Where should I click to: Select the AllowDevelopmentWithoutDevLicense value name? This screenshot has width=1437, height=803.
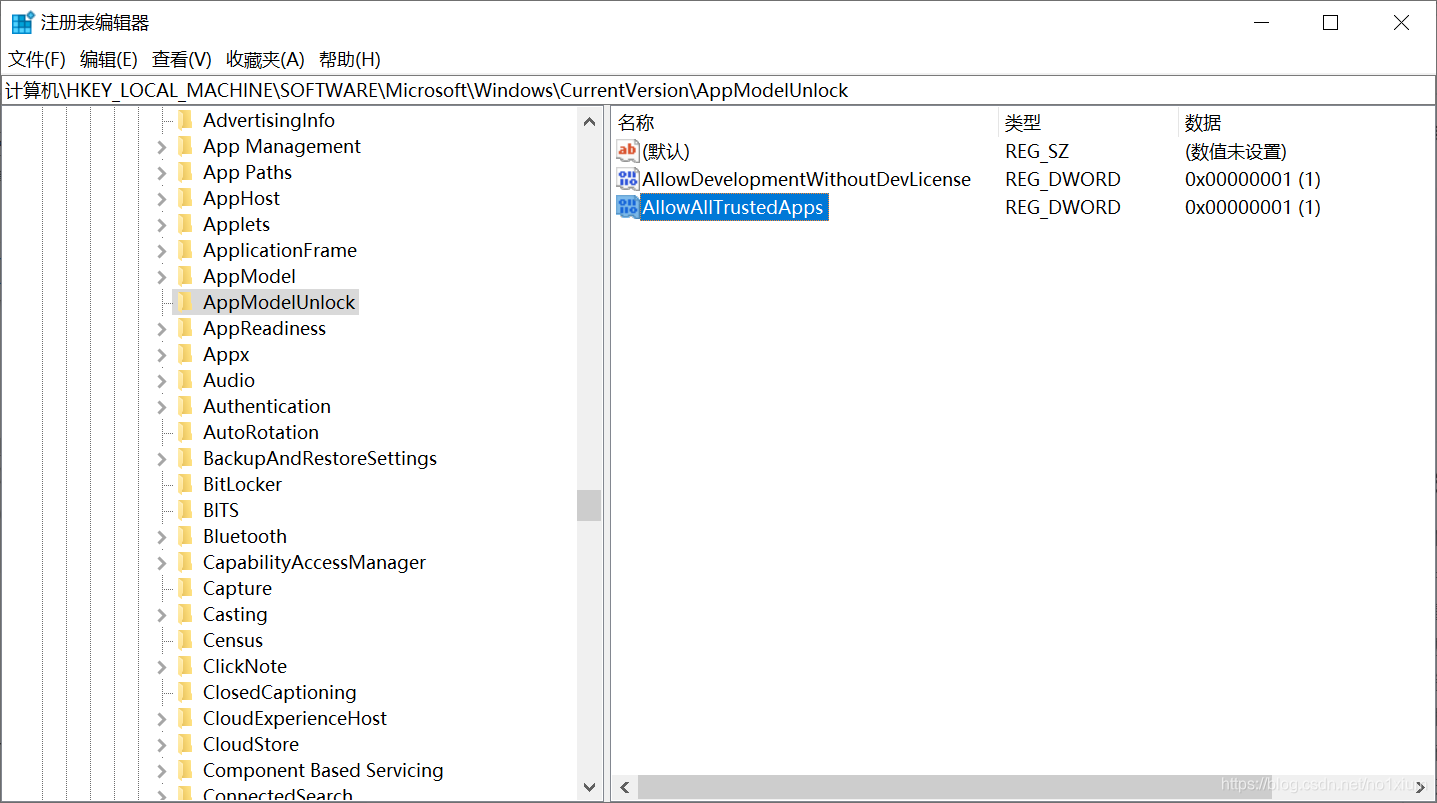[806, 180]
